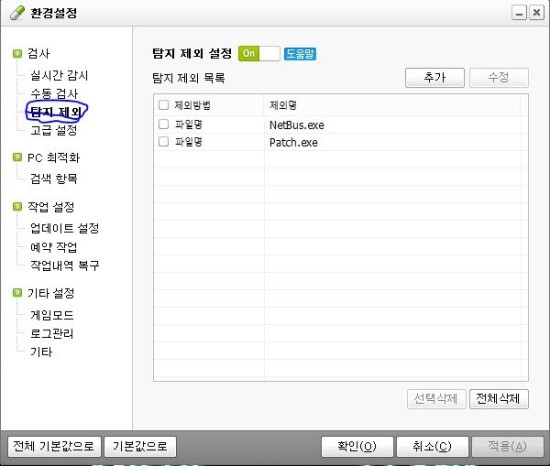Screen dimensions: 550x466
Task: Toggle the 탐지 제외 설정 On switch
Action: 259,54
